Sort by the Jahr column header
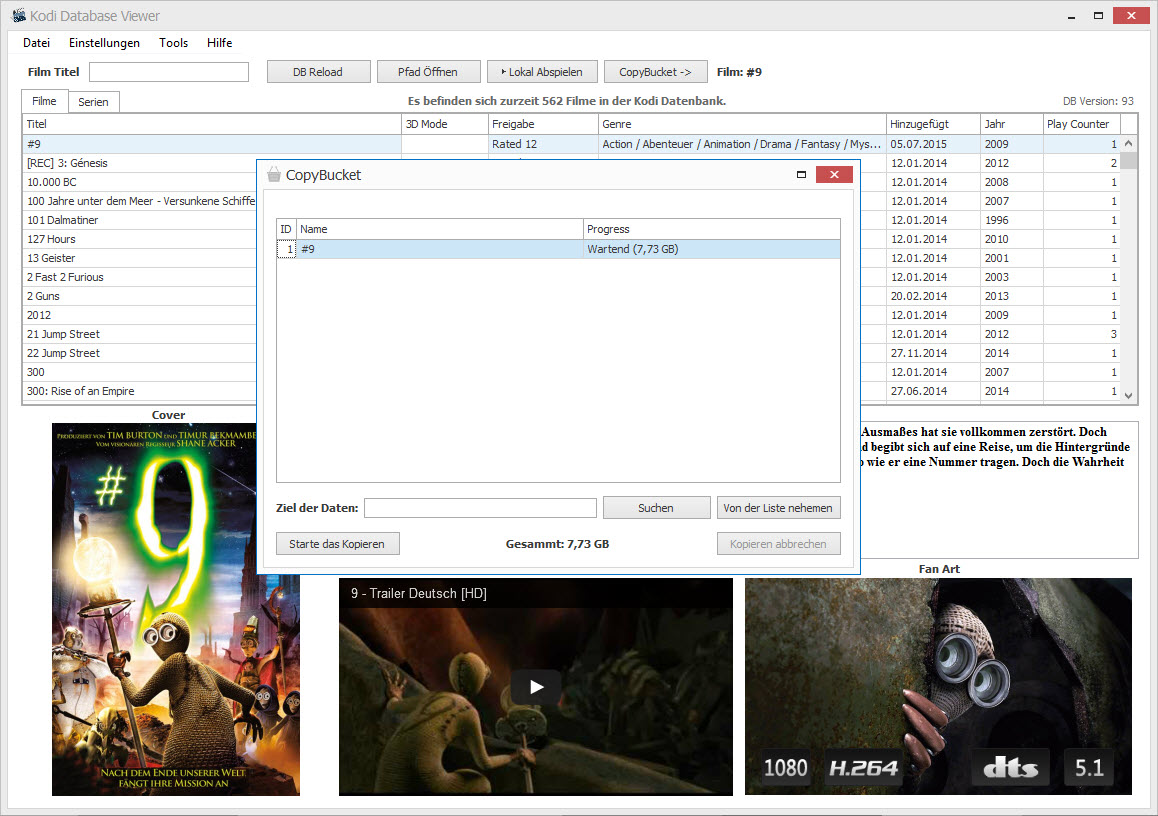The height and width of the screenshot is (816, 1158). [1011, 124]
